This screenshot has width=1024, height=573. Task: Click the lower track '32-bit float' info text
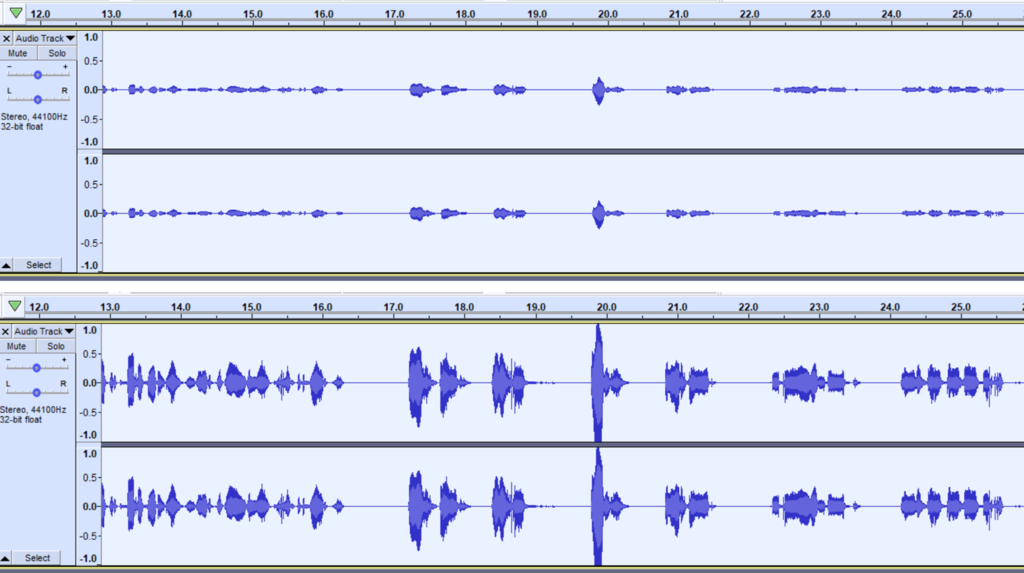click(x=22, y=419)
